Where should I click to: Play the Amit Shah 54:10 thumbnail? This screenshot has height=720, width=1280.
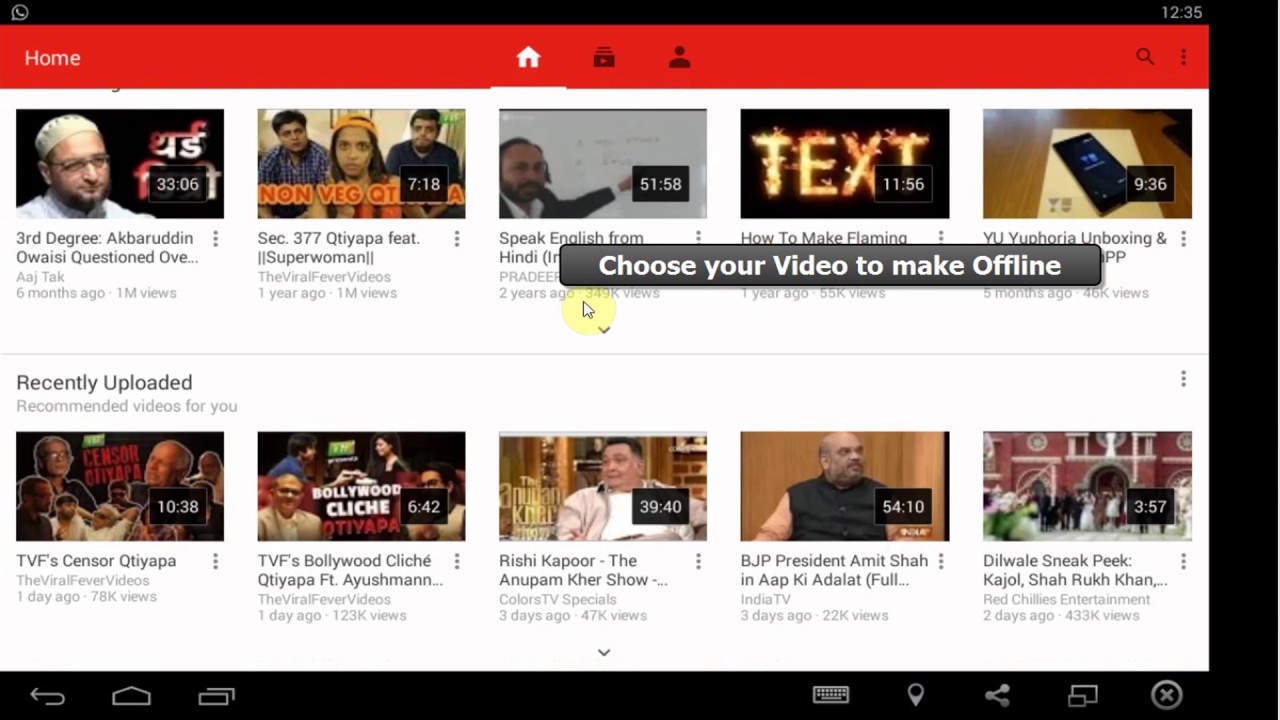pyautogui.click(x=845, y=486)
